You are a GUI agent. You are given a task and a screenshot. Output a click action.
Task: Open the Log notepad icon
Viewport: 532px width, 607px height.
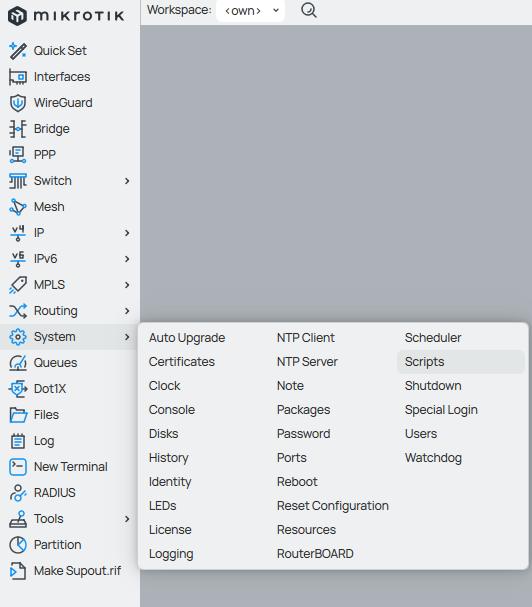coord(18,441)
